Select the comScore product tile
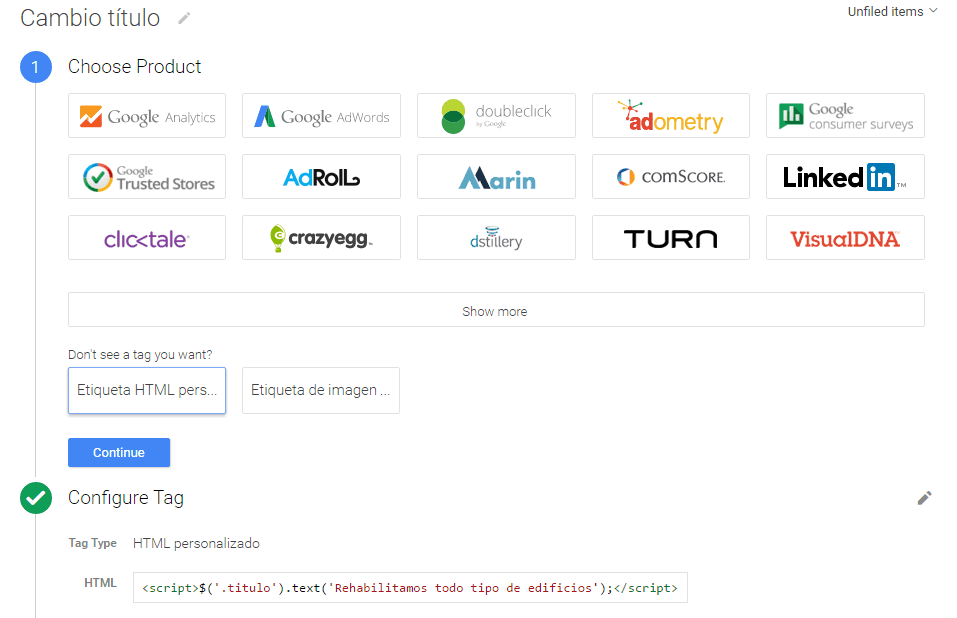 coord(670,177)
